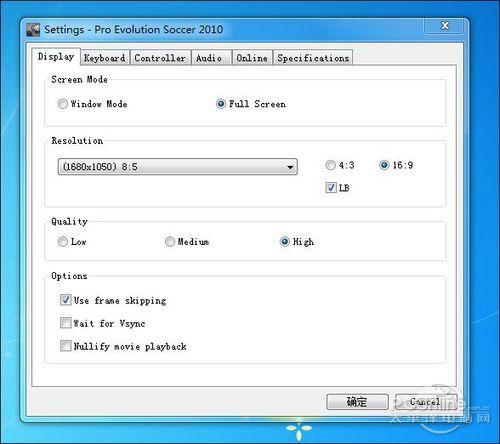View the Specifications tab
Screen dimensions: 500x444
(x=313, y=58)
